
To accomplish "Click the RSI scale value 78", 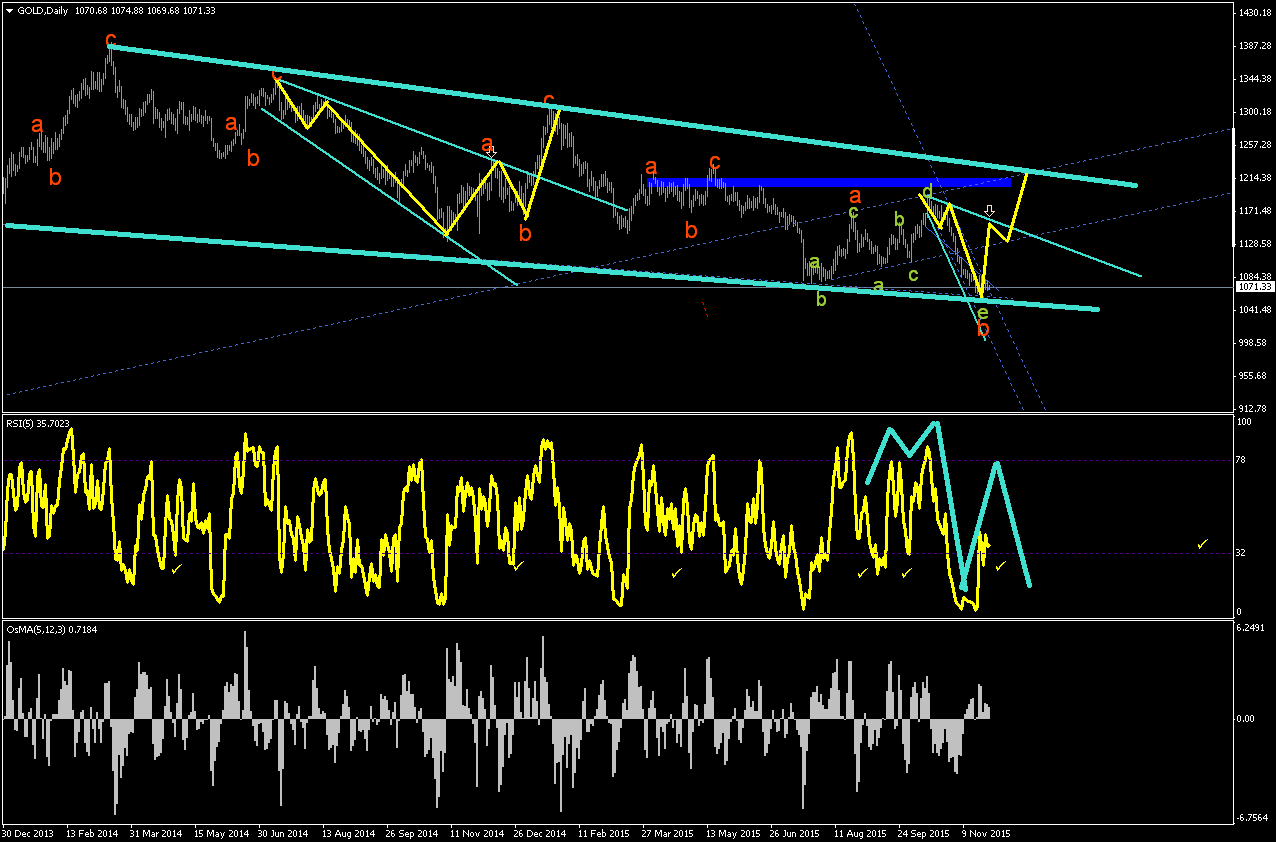I will 1243,459.
